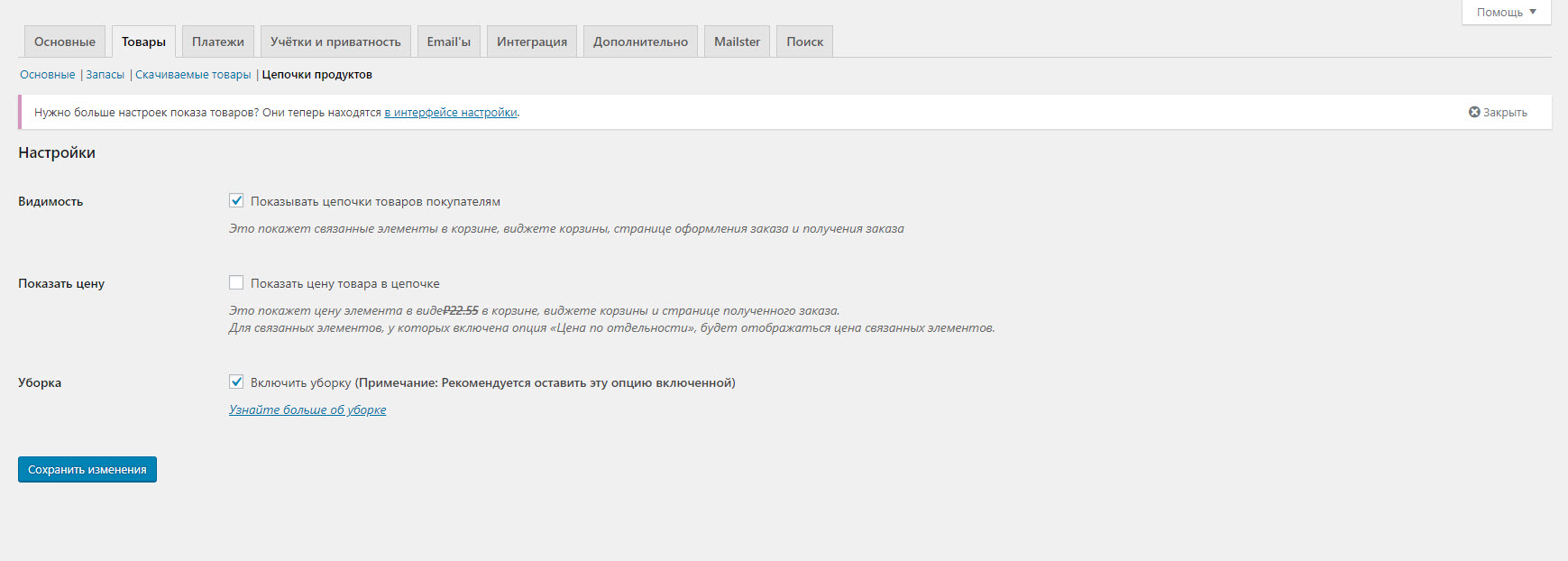Viewport: 1568px width, 561px height.
Task: Dismiss the notice with Закрыть icon
Action: (x=1497, y=113)
